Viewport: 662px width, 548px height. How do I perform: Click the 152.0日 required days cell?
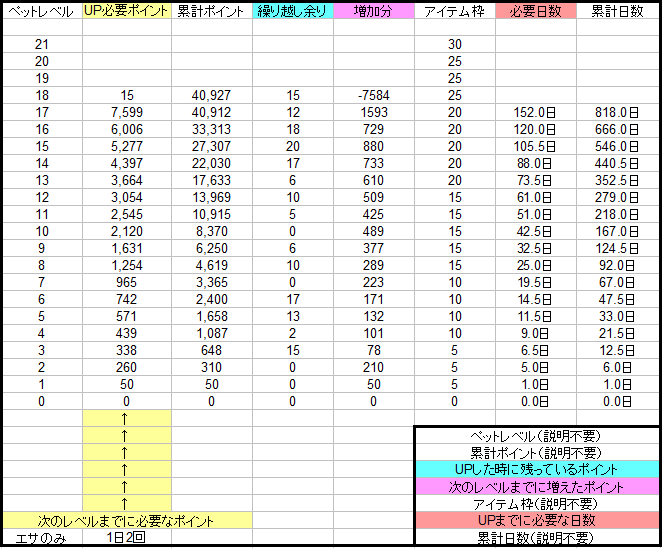click(x=536, y=112)
